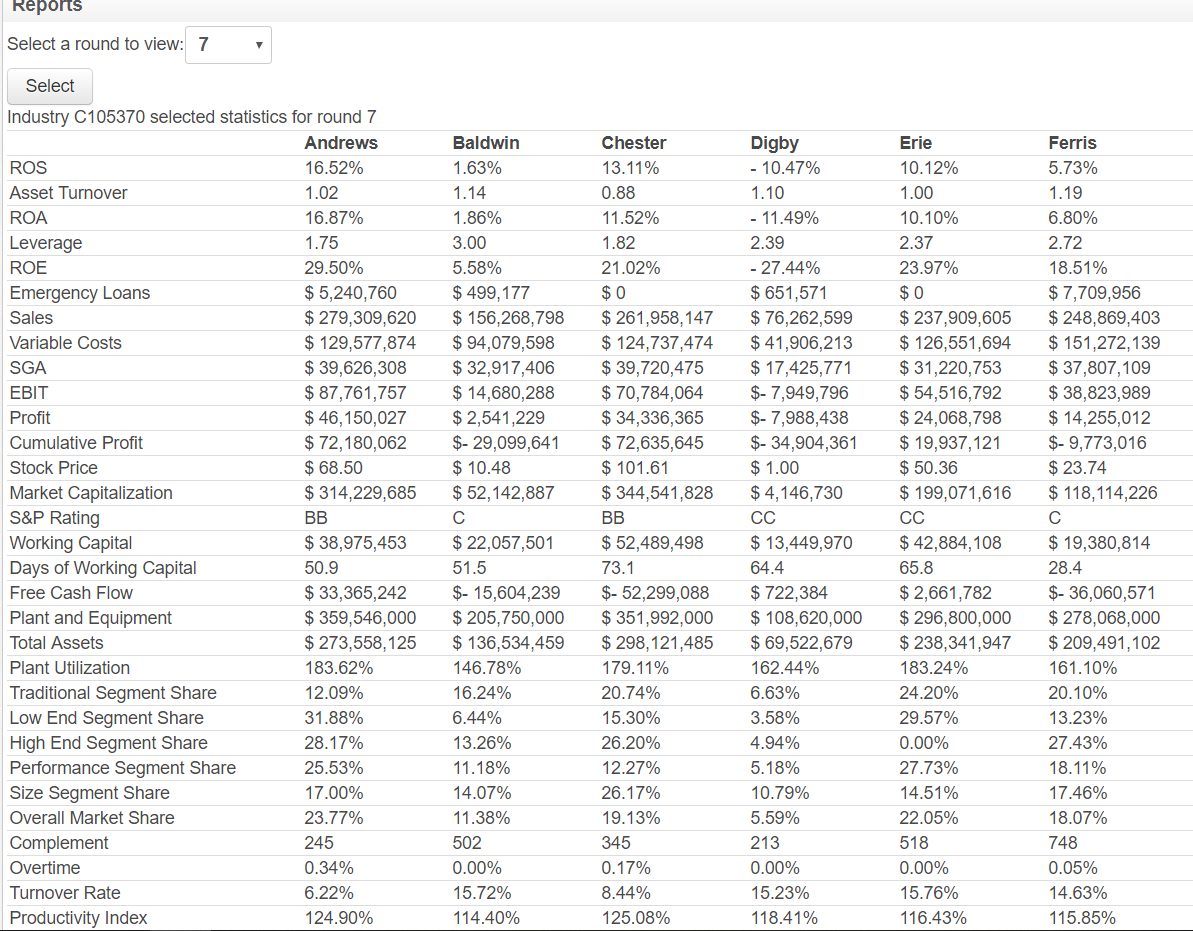The width and height of the screenshot is (1193, 931).
Task: Click the Complement row label
Action: (x=59, y=844)
